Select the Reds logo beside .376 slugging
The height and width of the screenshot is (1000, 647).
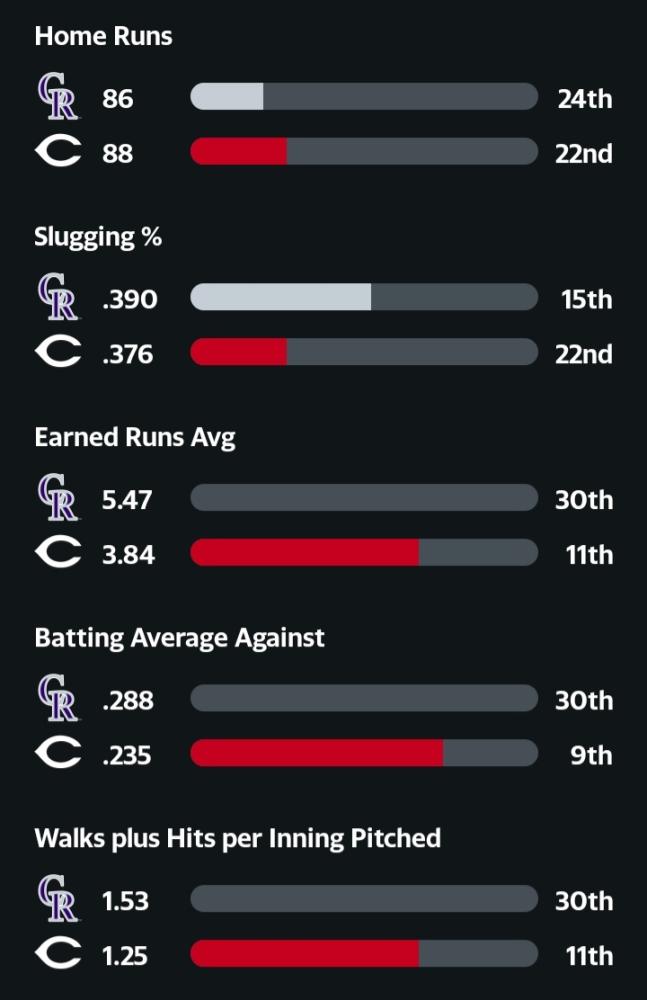click(x=58, y=351)
